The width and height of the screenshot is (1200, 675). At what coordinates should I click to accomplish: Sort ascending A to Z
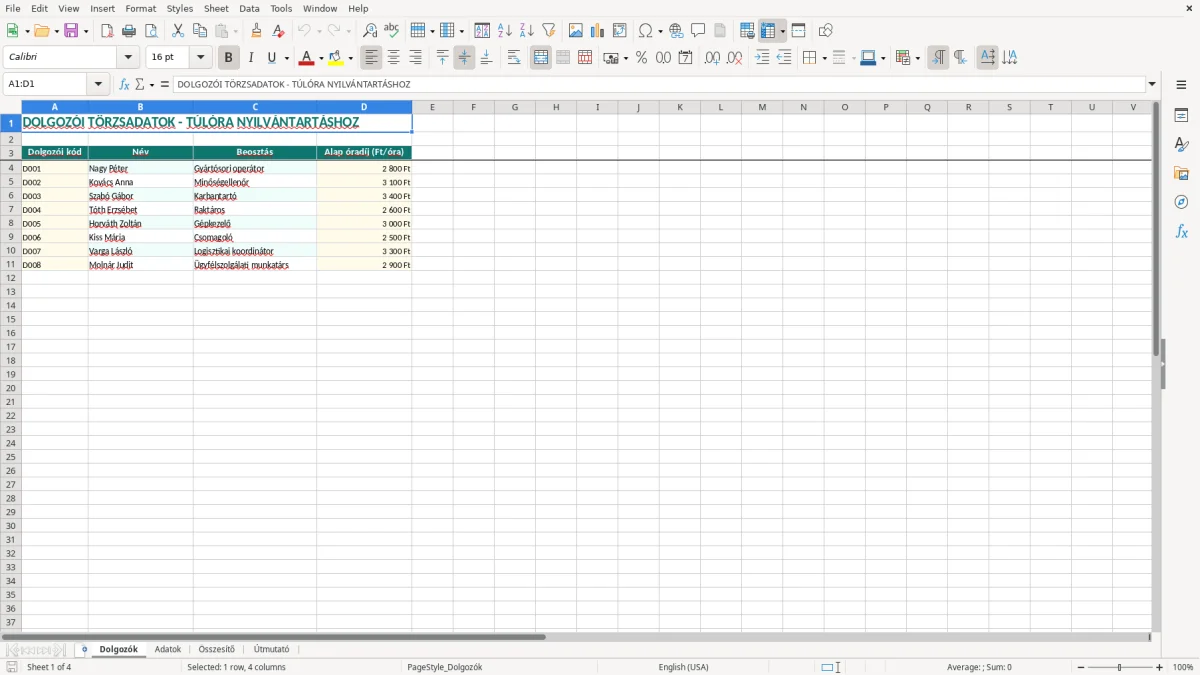505,31
